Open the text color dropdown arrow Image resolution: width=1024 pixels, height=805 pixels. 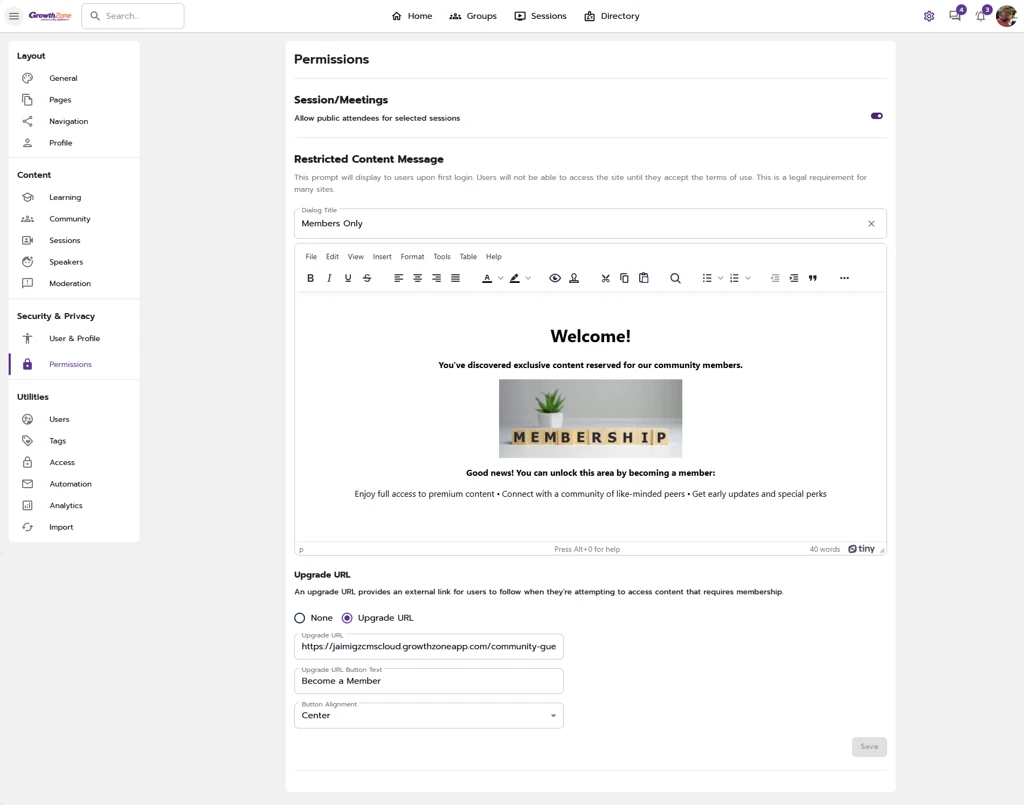coord(500,278)
